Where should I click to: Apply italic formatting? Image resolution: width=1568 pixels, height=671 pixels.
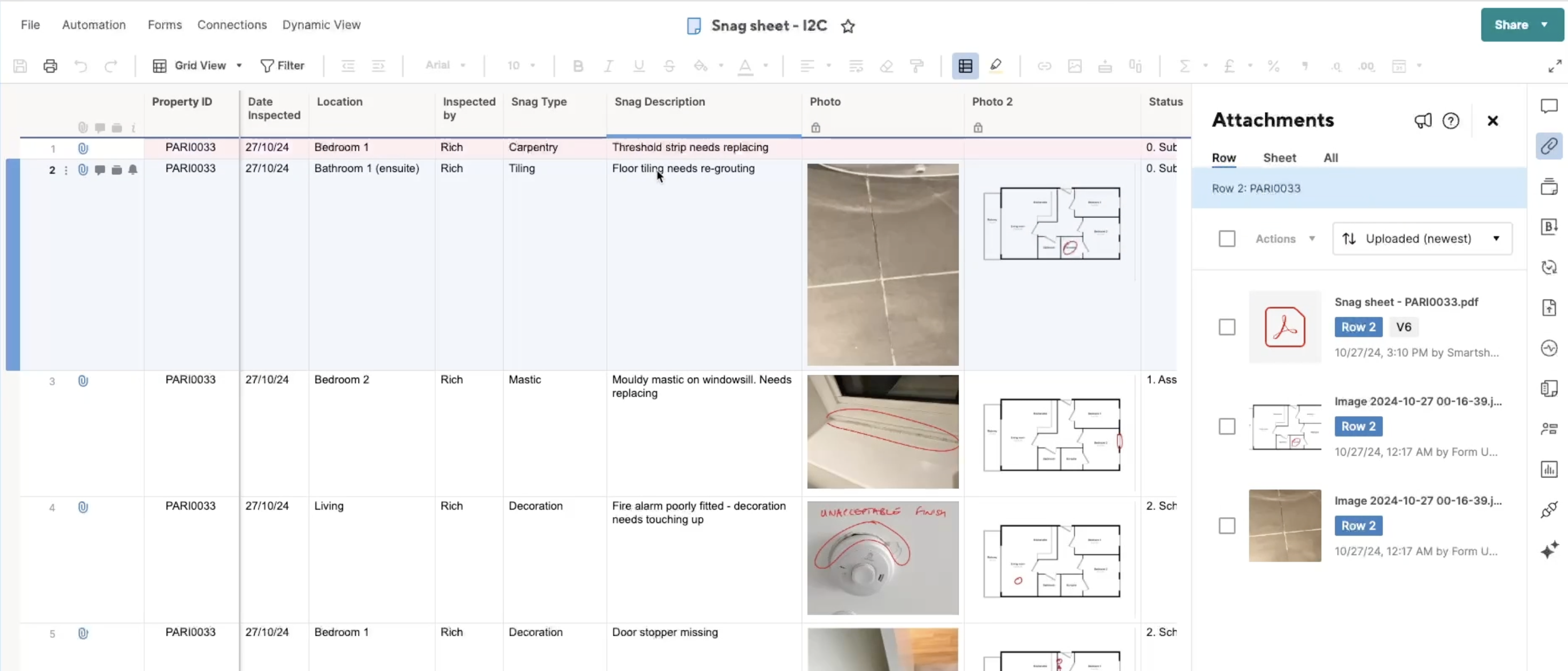point(608,66)
